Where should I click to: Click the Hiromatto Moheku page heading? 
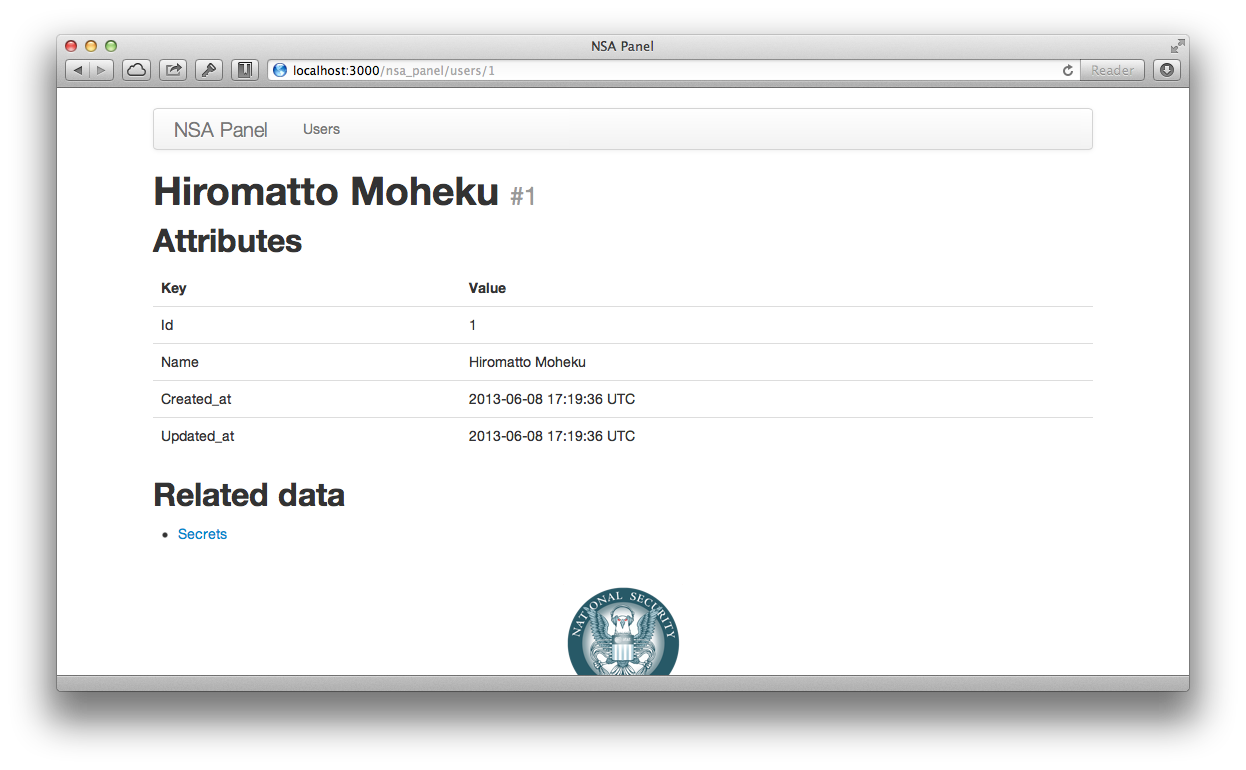(326, 192)
